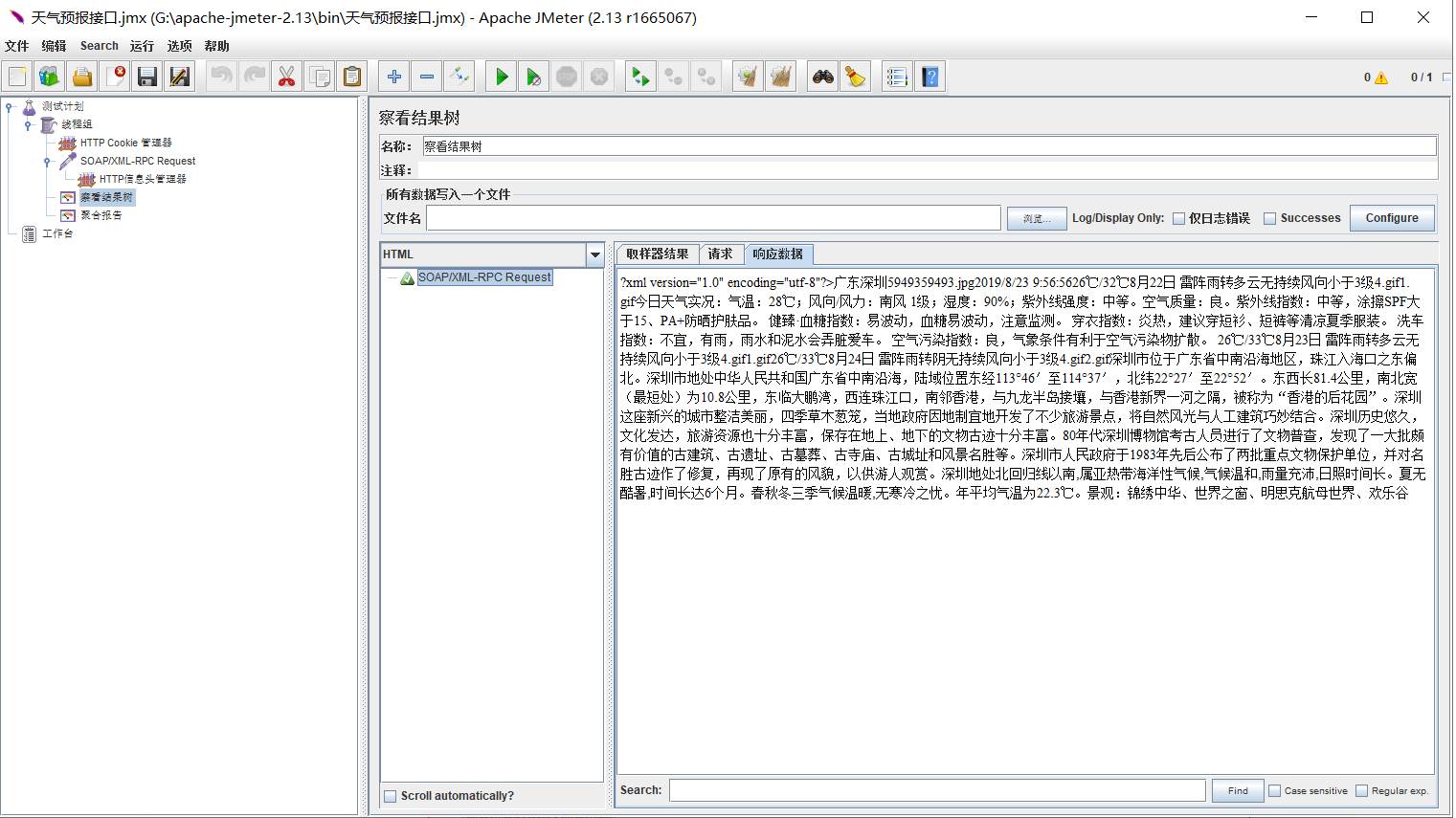
Task: Switch to the 响应数据 tab
Action: click(x=778, y=254)
